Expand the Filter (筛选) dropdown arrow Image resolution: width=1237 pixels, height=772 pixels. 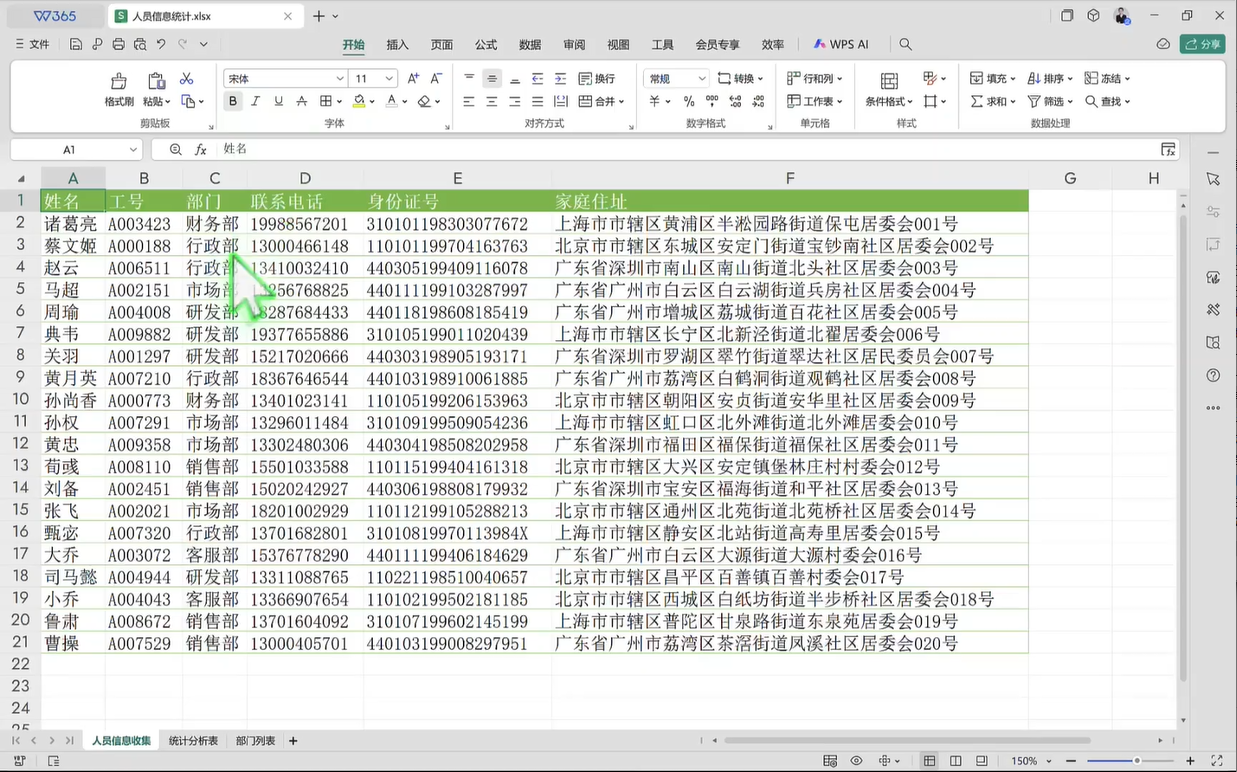(1071, 102)
